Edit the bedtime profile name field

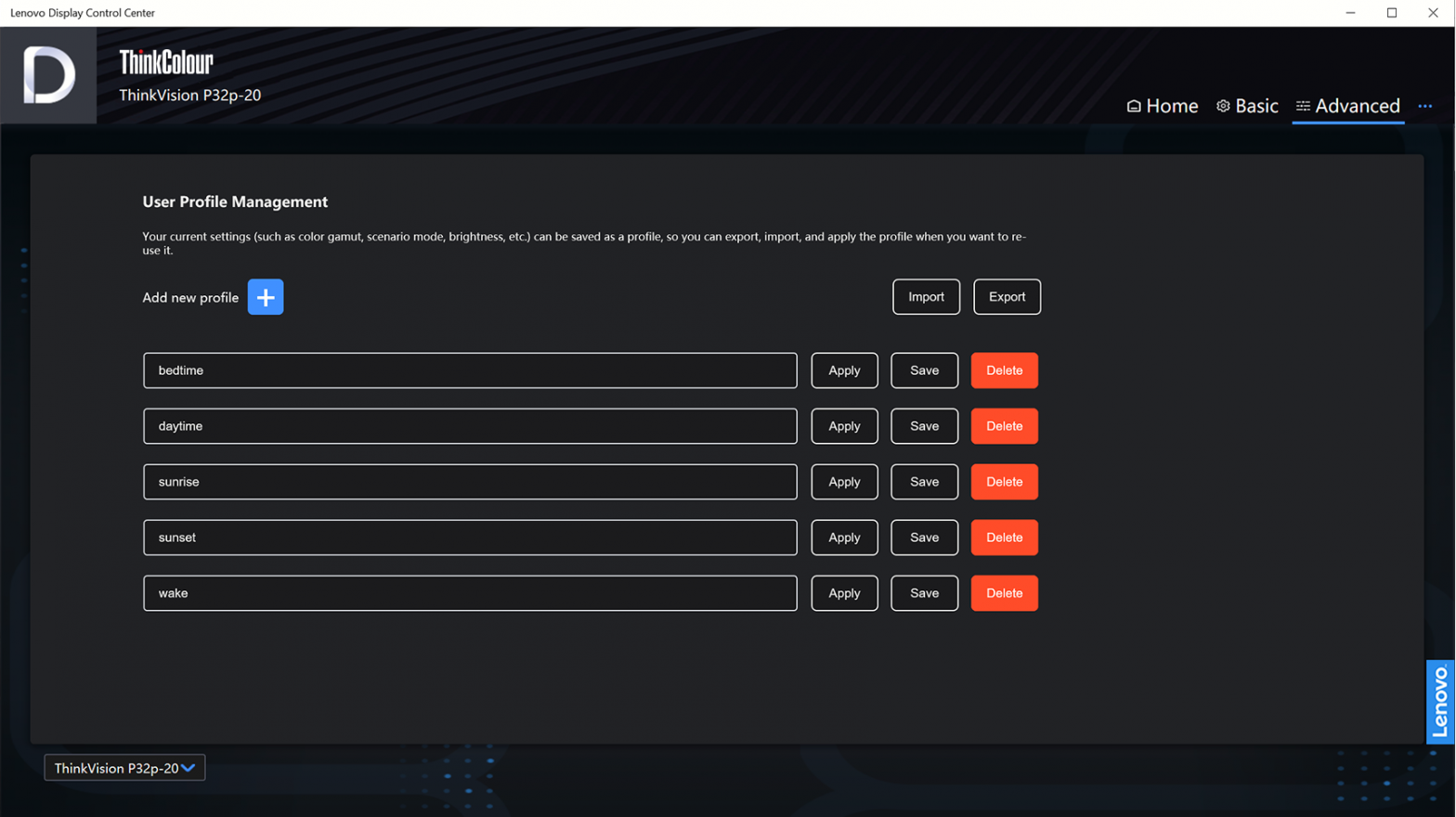point(470,370)
